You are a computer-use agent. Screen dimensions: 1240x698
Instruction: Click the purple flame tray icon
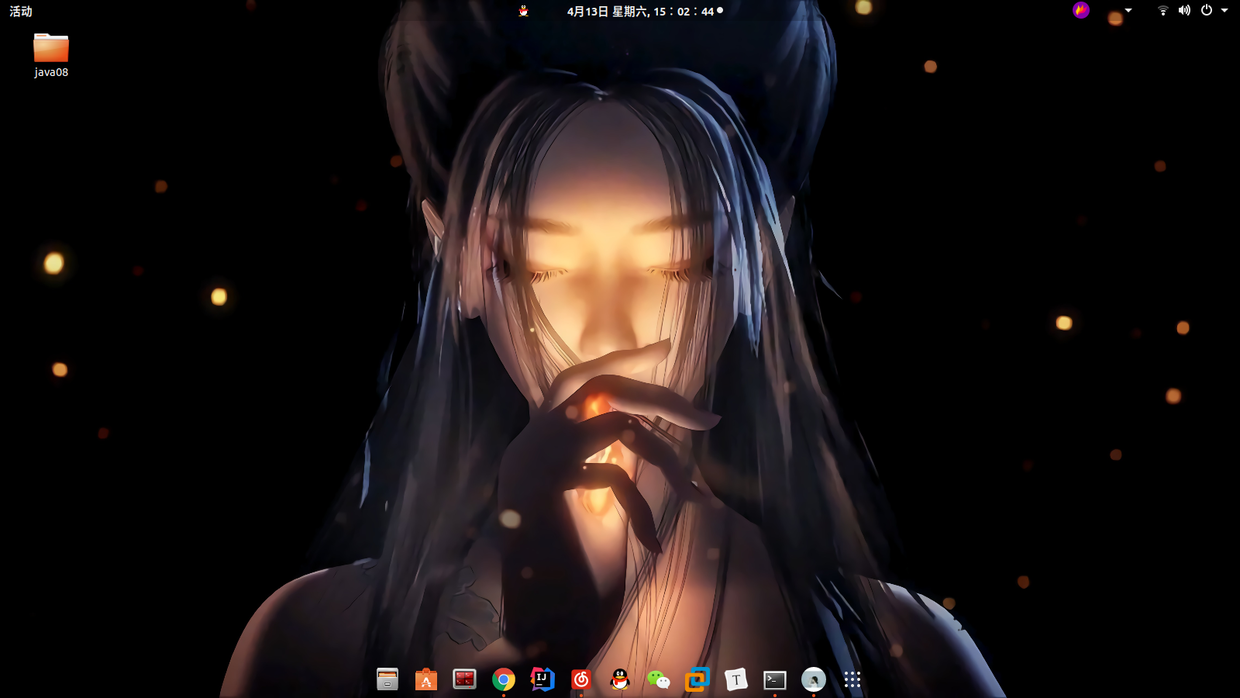tap(1081, 10)
